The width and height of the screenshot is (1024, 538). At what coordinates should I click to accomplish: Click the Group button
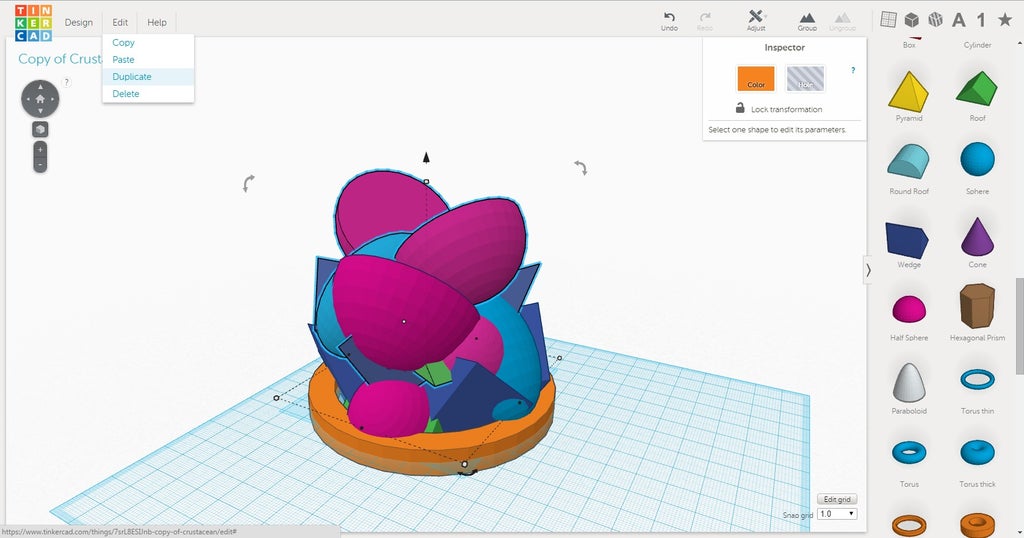[x=807, y=21]
